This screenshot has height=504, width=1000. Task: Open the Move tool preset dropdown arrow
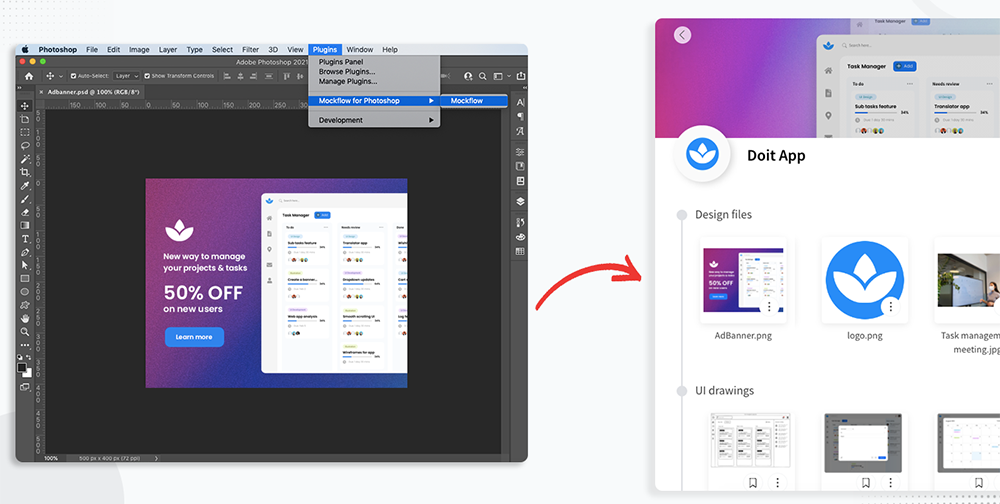61,76
